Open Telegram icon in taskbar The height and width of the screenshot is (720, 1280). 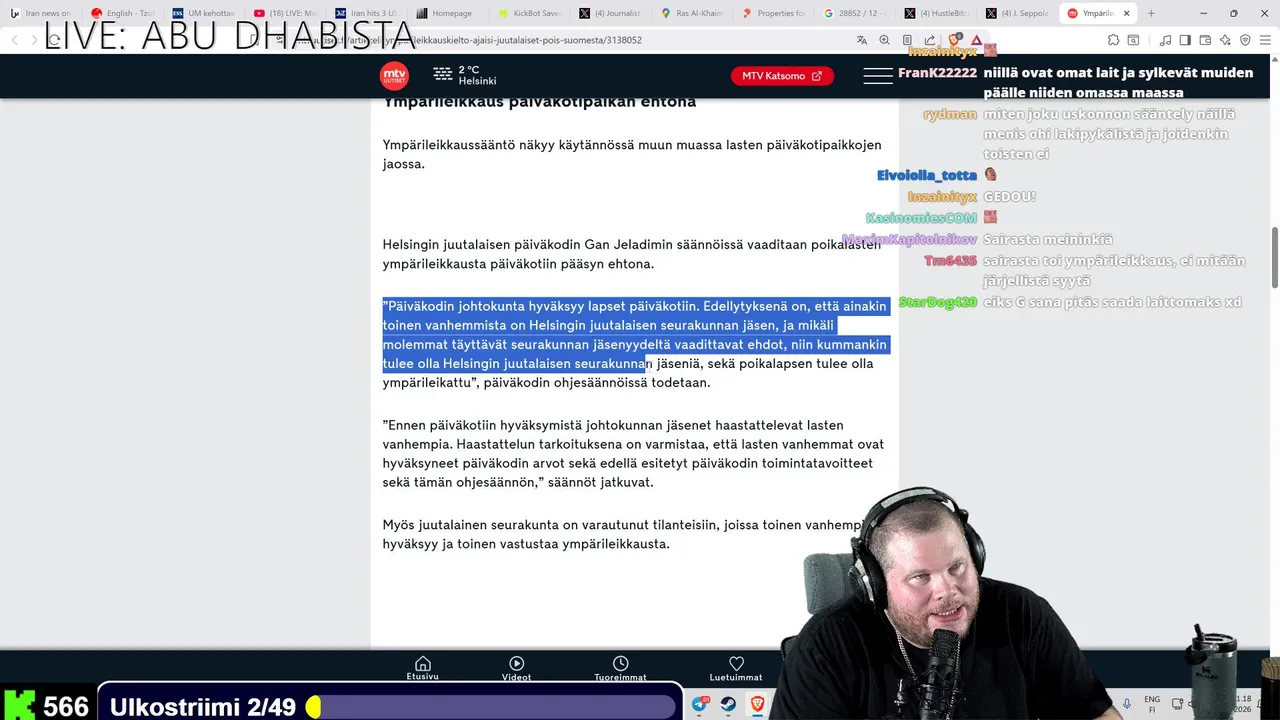pyautogui.click(x=700, y=704)
